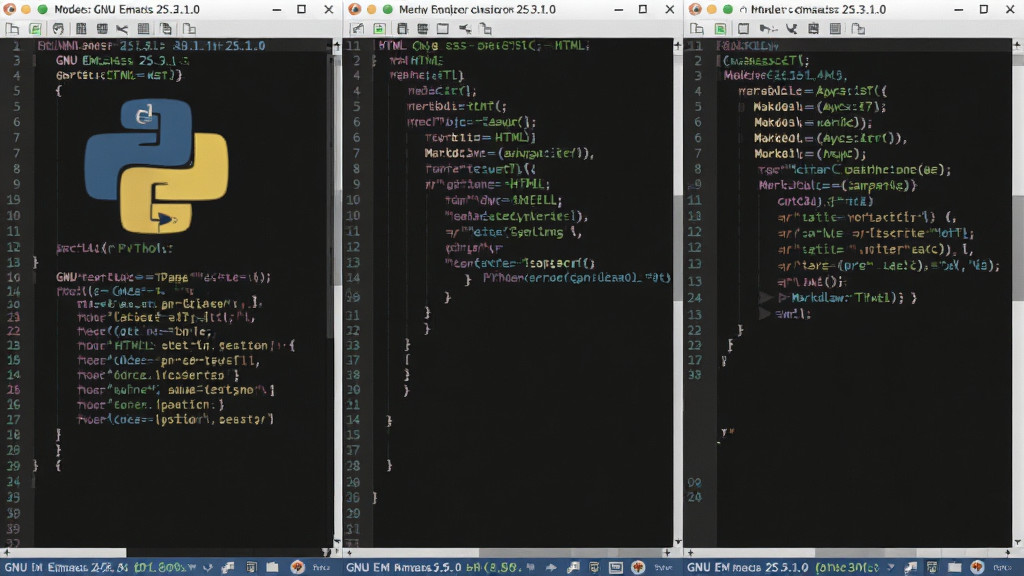This screenshot has width=1024, height=576.
Task: Click the monitor icon in middle window status bar
Action: pyautogui.click(x=616, y=568)
